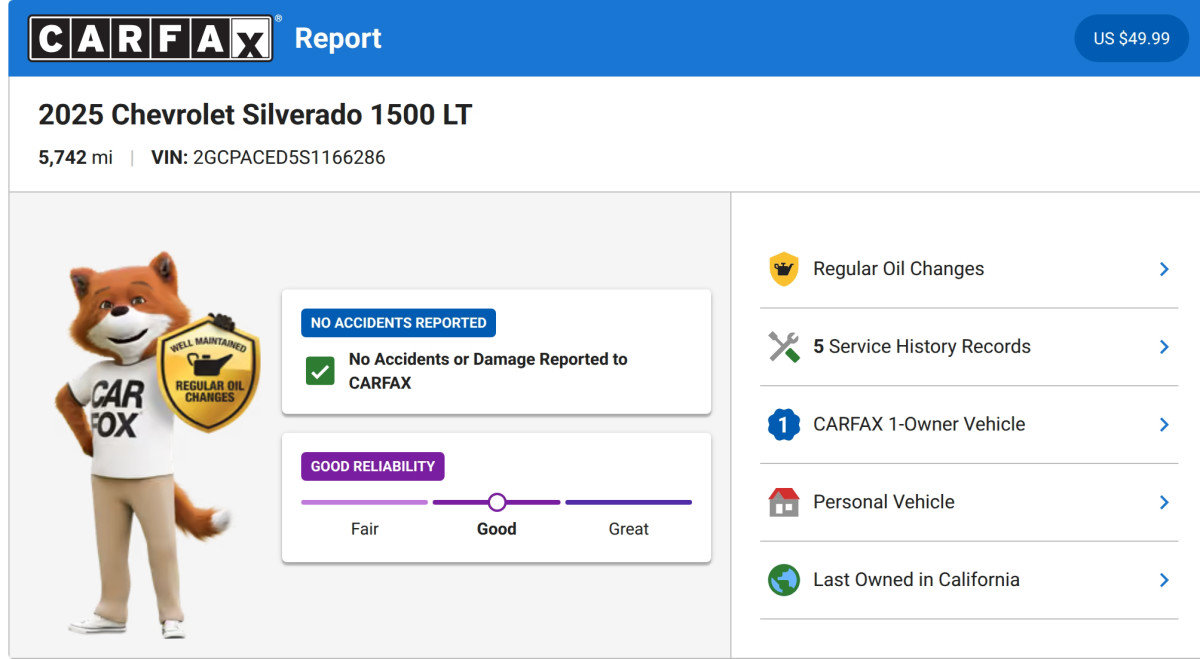Click the Well Maintained shield badge
The width and height of the screenshot is (1200, 659).
click(x=208, y=373)
